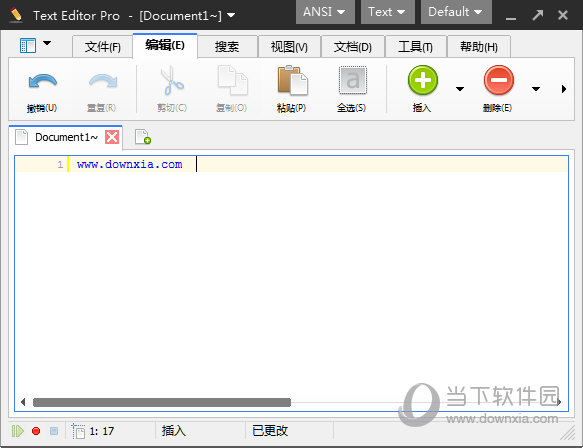Open the 工具(T) Tools tab
Screen dimensions: 583x448
(x=416, y=47)
